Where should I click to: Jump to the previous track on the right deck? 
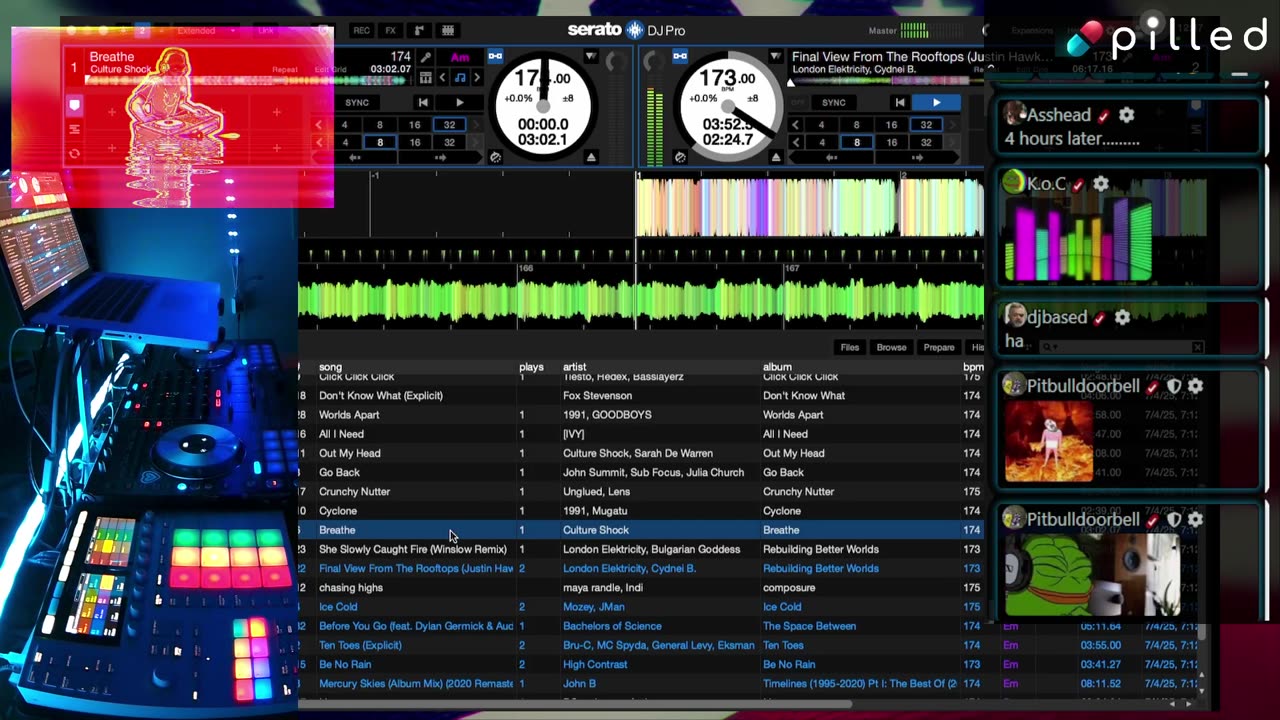900,102
